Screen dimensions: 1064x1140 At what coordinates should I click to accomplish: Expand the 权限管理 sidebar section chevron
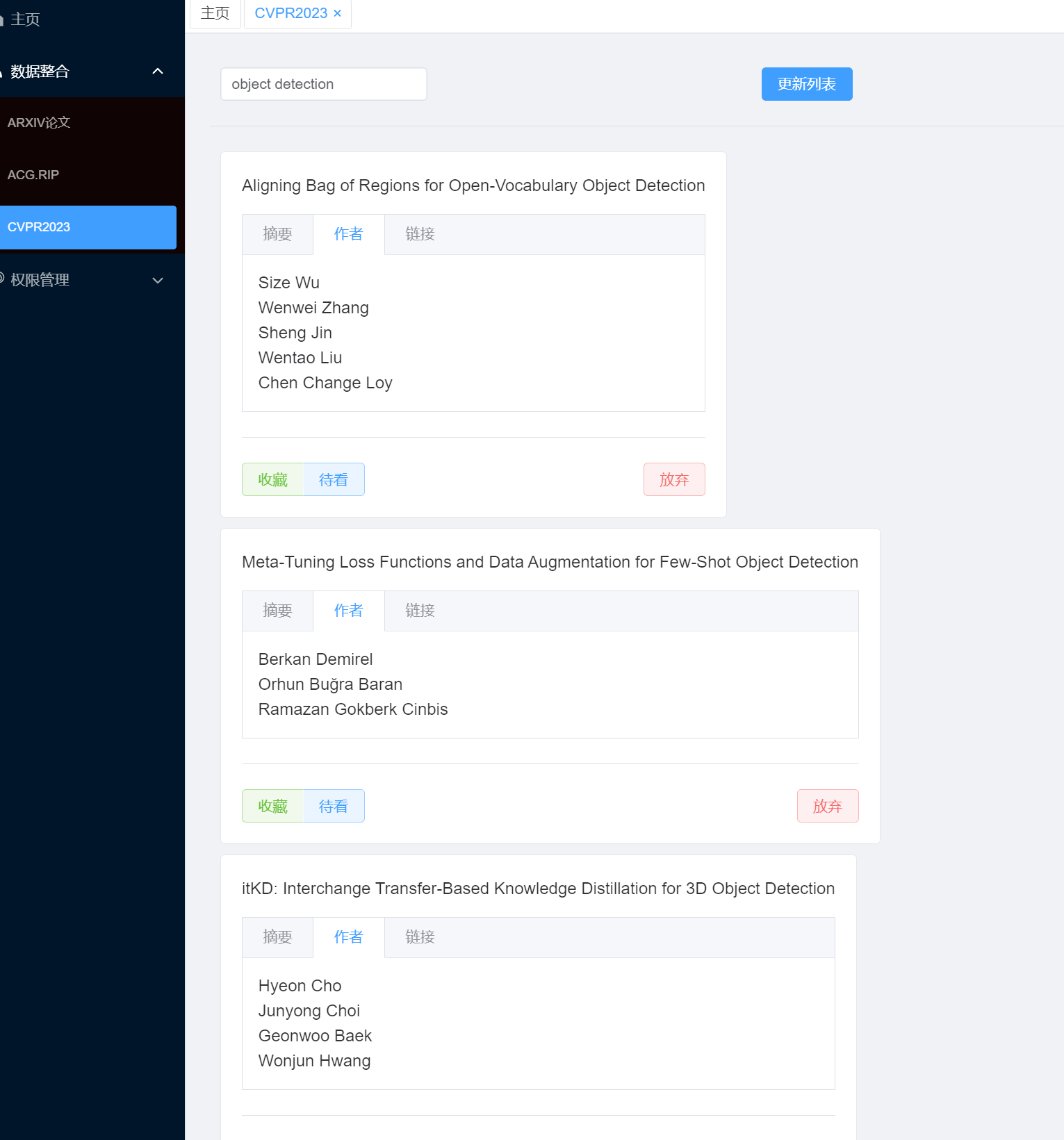click(158, 281)
